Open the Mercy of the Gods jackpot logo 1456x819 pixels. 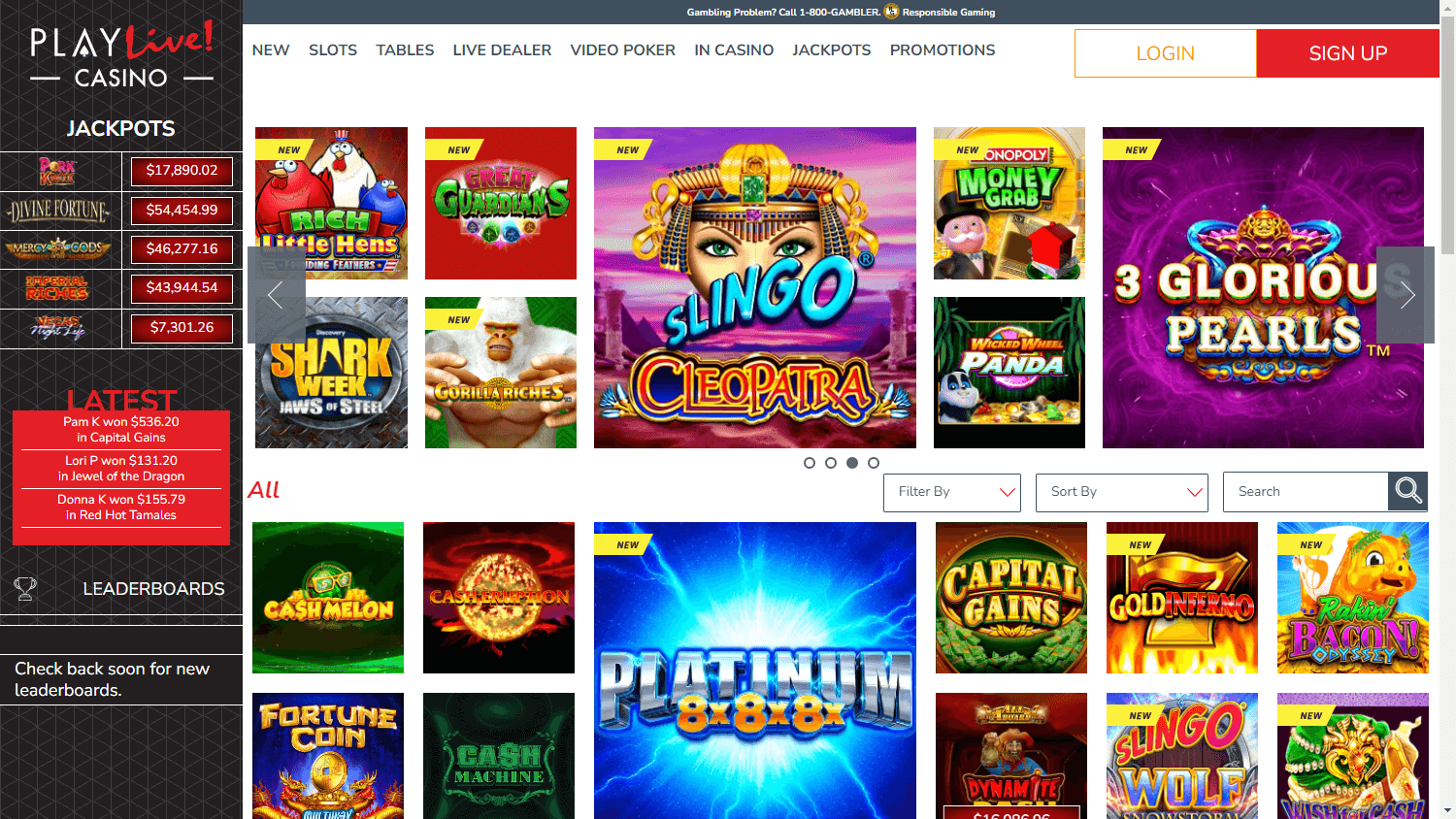coord(58,249)
